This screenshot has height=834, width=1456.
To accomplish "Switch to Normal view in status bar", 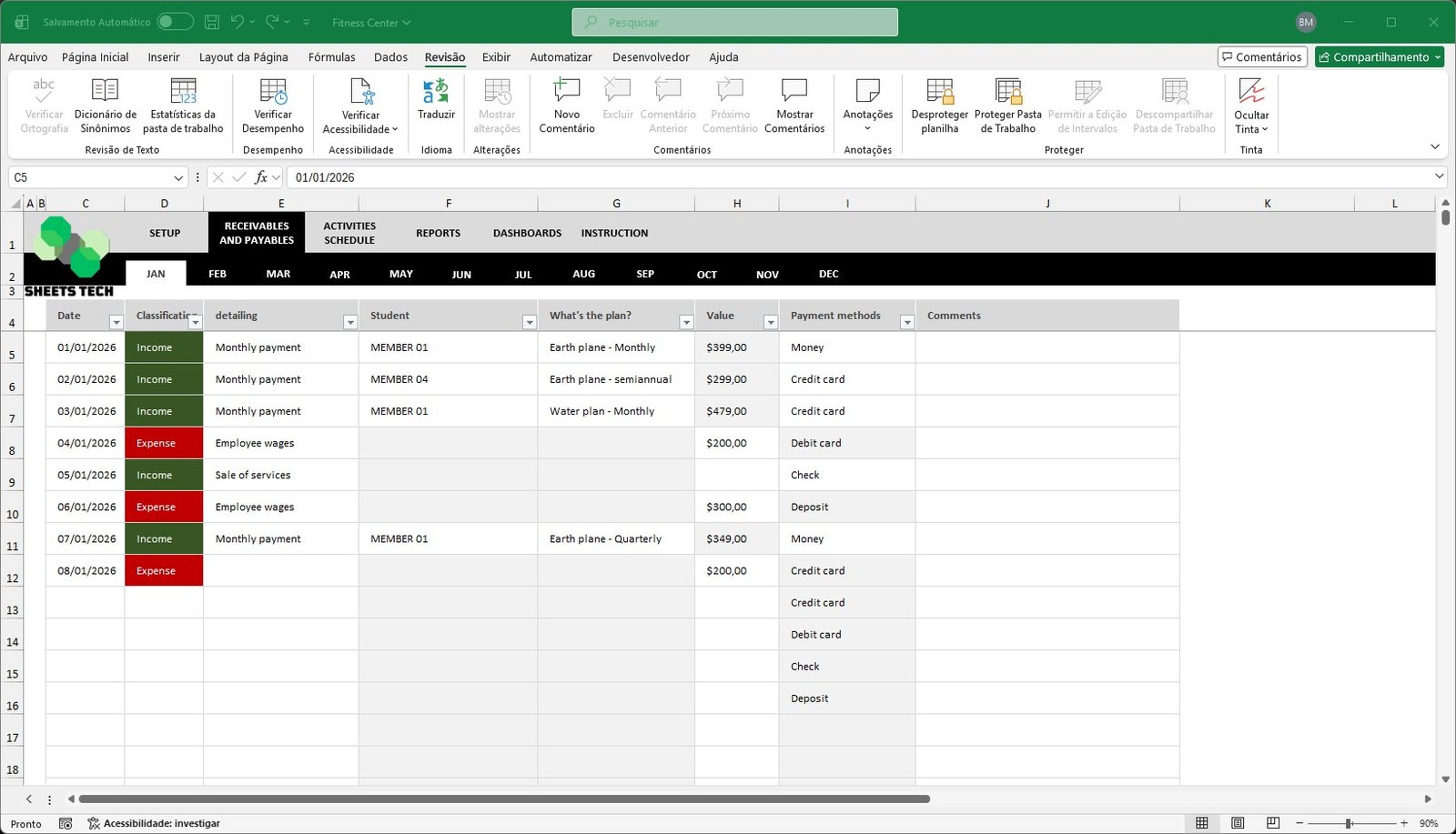I will coord(1202,823).
